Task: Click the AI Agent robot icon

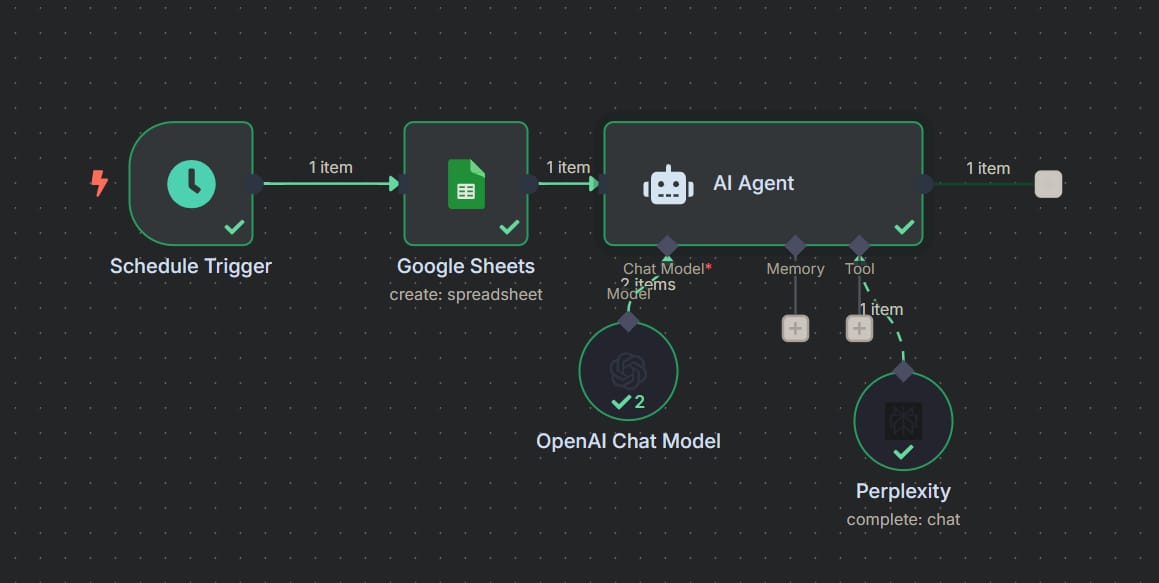Action: (668, 184)
